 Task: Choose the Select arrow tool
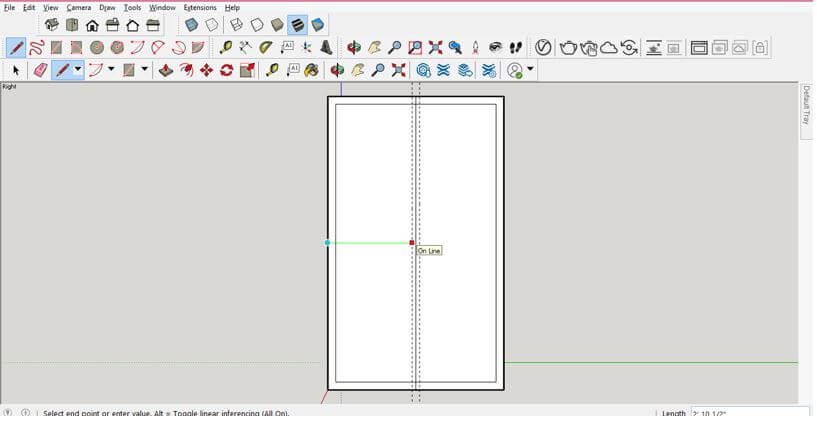point(16,70)
